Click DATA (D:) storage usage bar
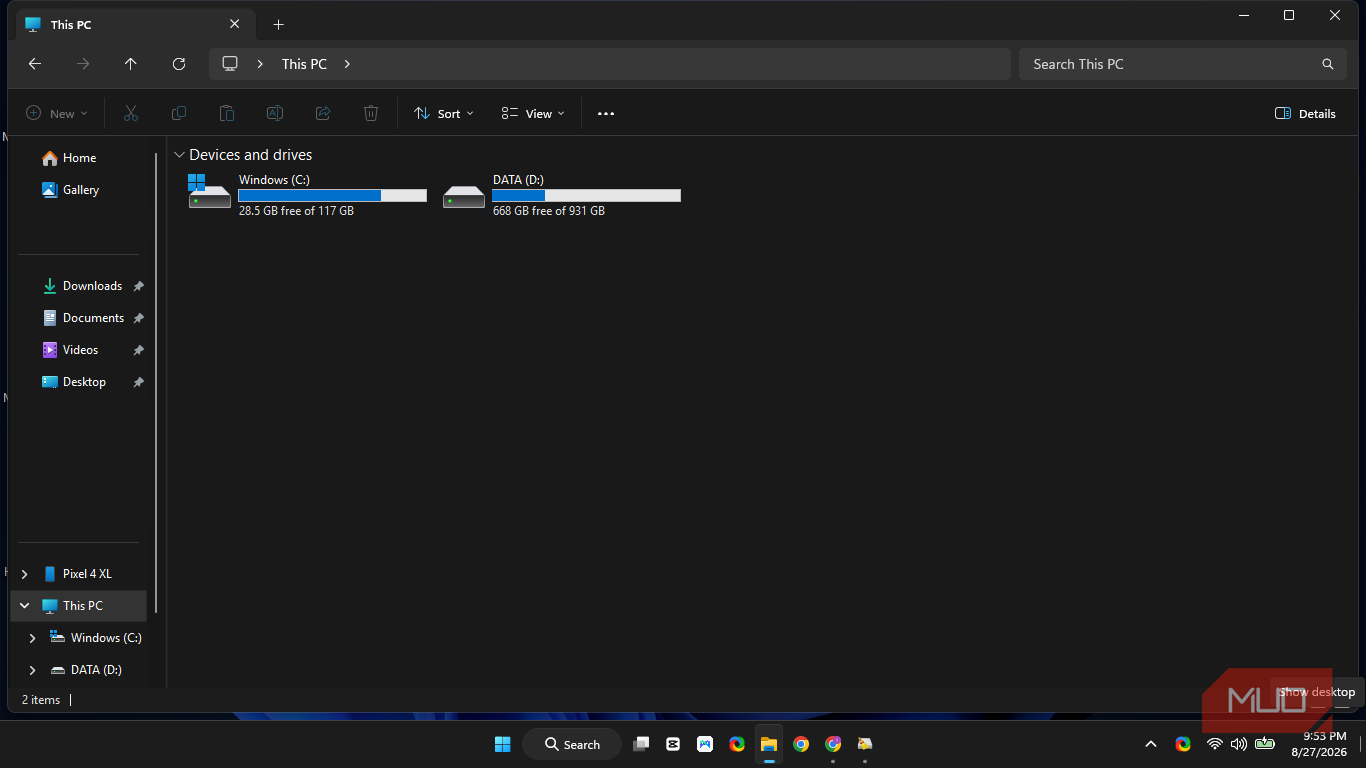 [587, 196]
